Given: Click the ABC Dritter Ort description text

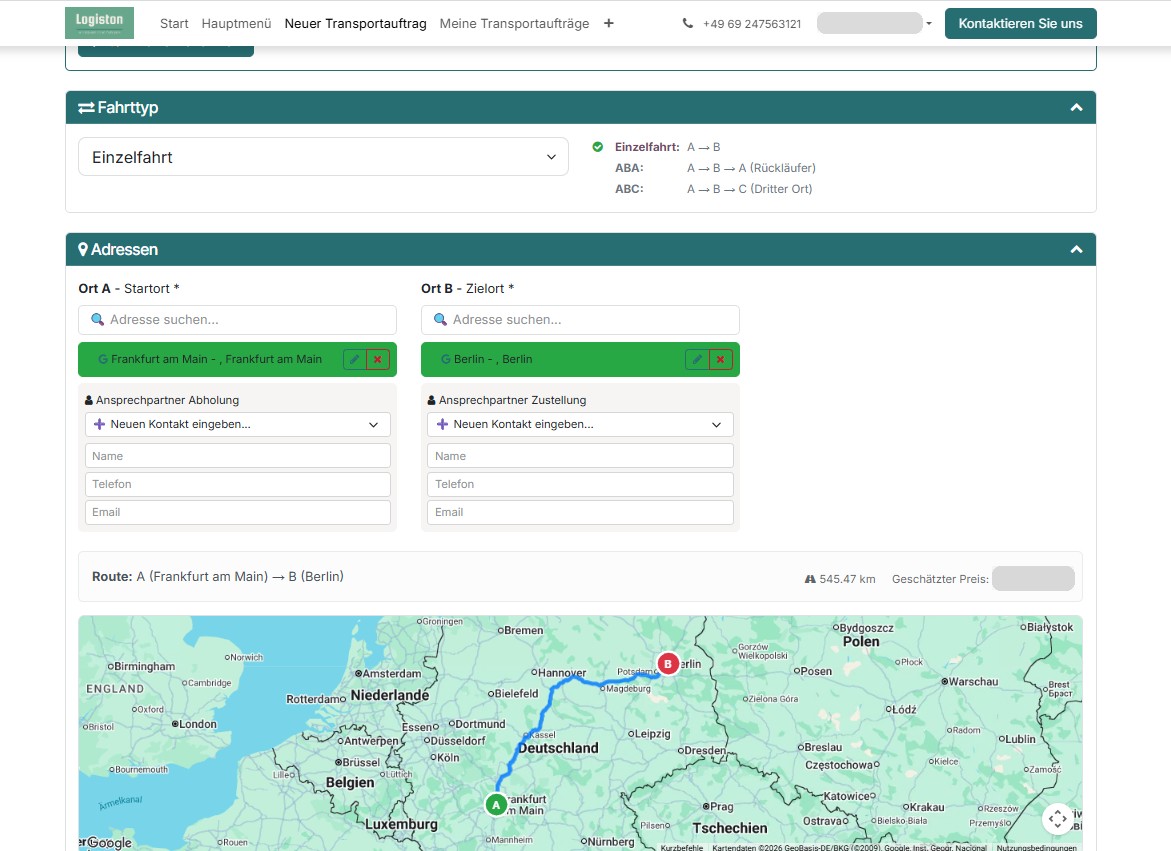Looking at the screenshot, I should tap(750, 189).
